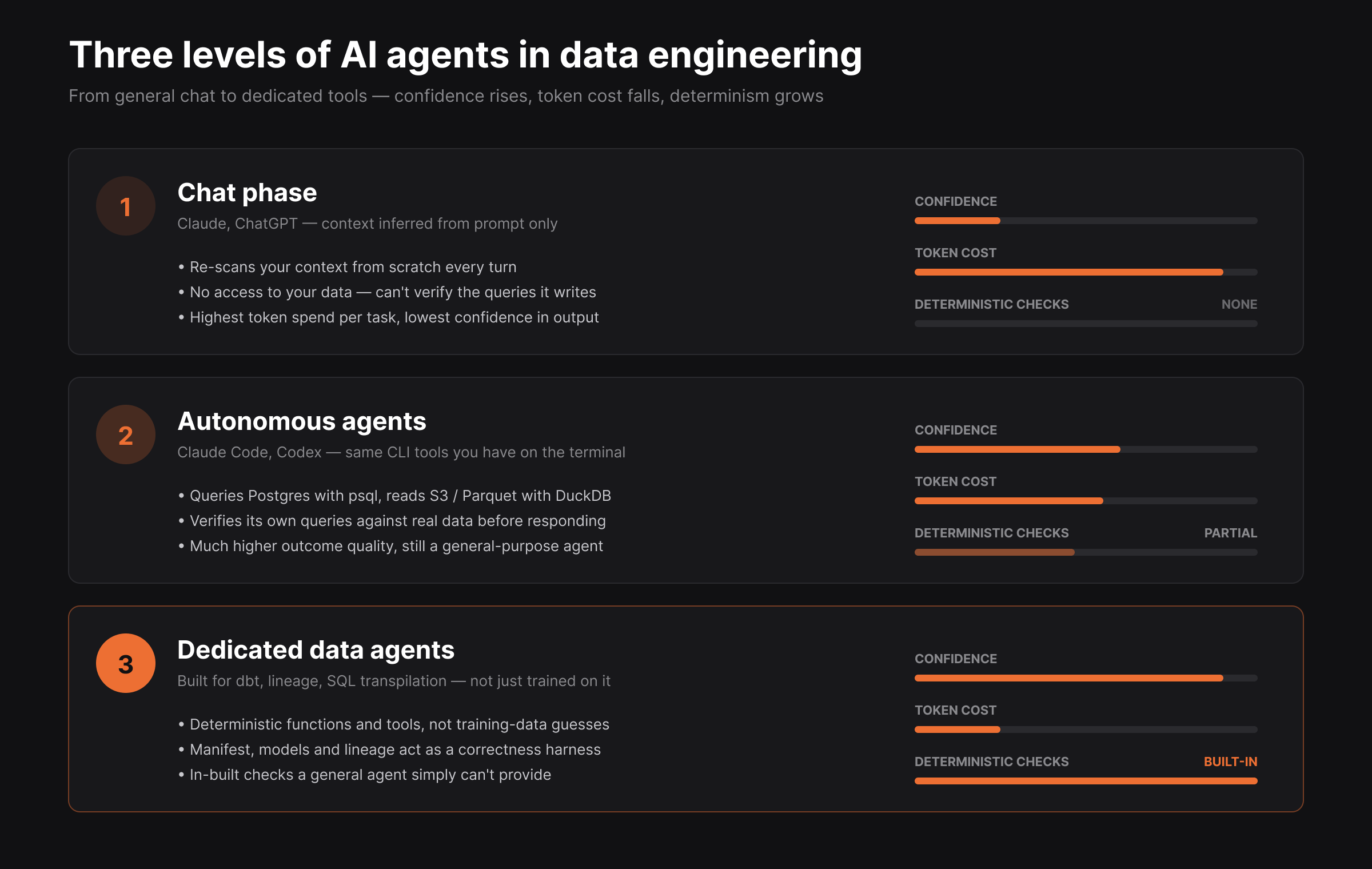Viewport: 1372px width, 869px height.
Task: Click 'Queries Postgres with psql' bullet
Action: [x=394, y=496]
